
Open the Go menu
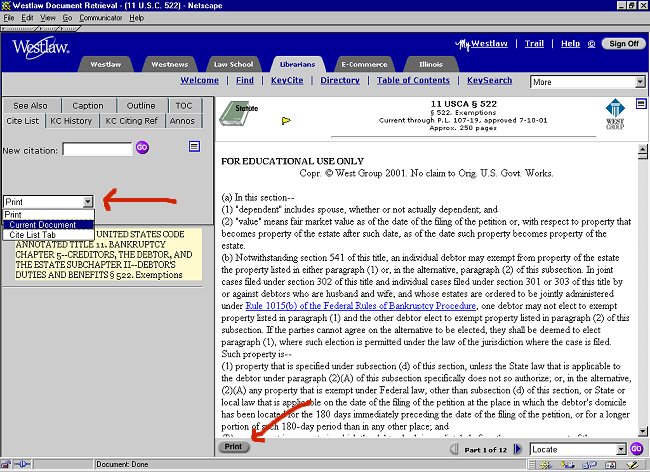tap(67, 18)
